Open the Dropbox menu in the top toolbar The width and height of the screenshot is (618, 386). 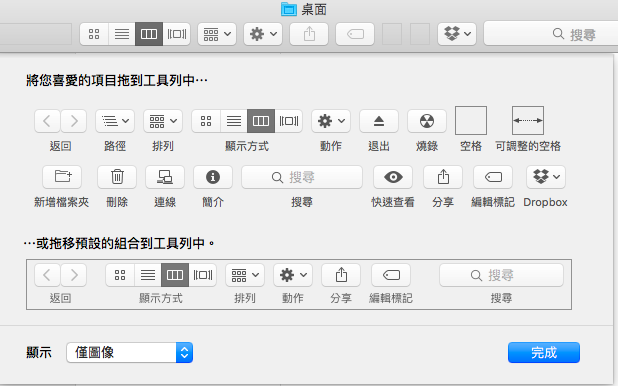point(457,34)
